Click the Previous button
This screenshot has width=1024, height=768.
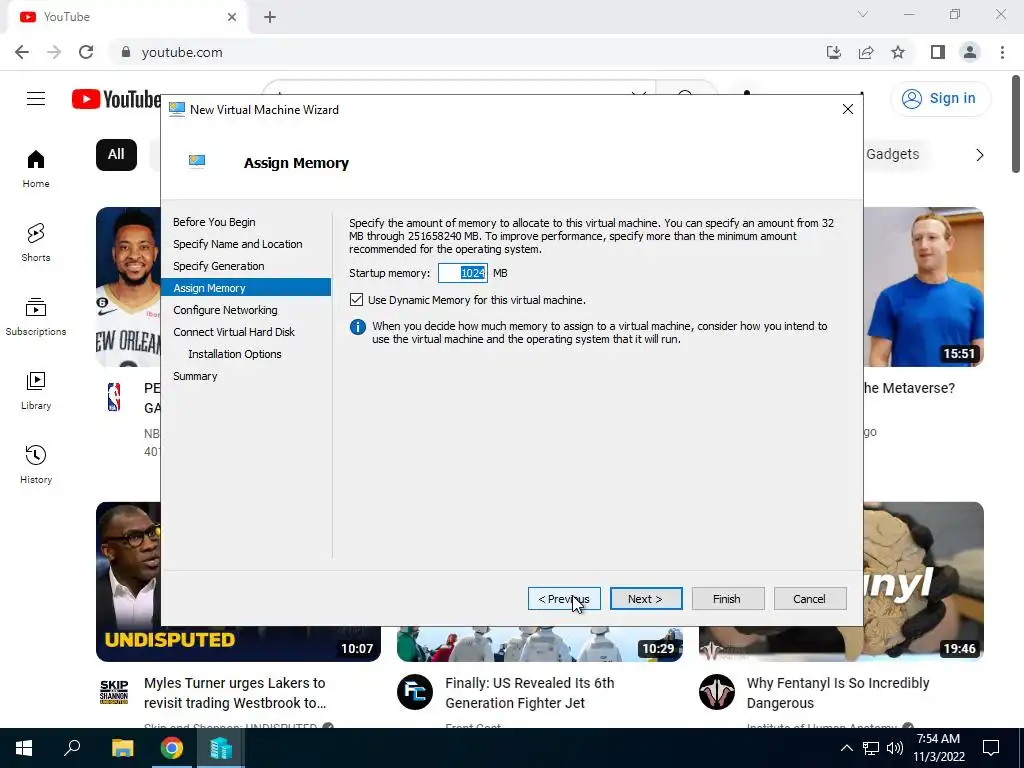(x=564, y=599)
